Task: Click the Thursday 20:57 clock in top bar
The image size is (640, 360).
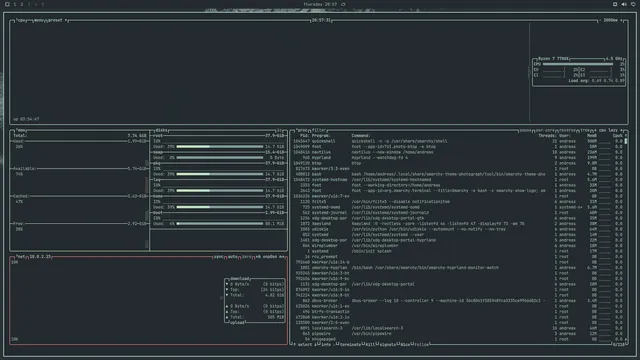Action: click(x=320, y=4)
